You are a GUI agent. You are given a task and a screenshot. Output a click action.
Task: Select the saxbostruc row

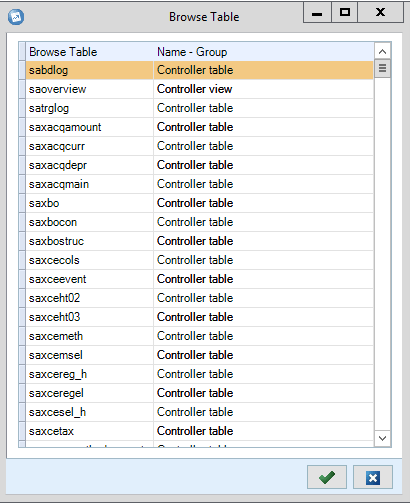point(199,241)
